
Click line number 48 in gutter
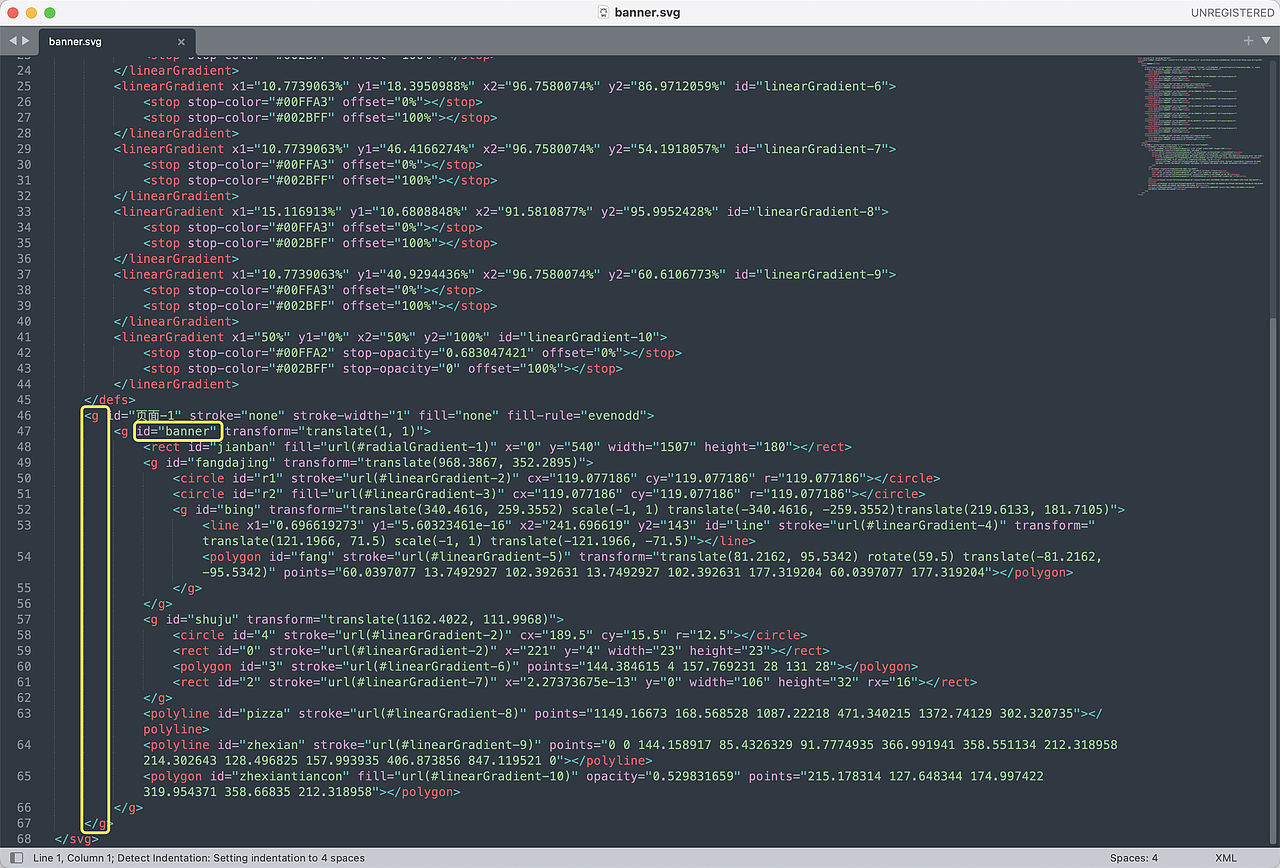(24, 447)
